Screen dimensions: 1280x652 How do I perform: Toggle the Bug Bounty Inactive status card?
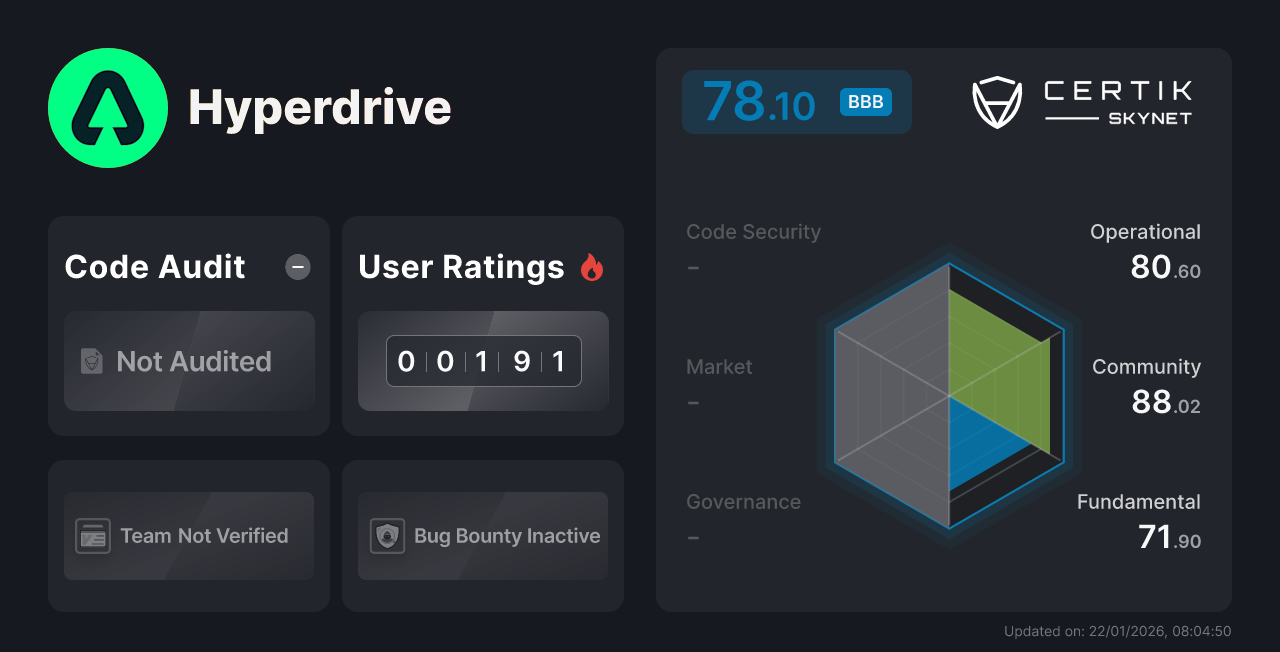coord(483,536)
